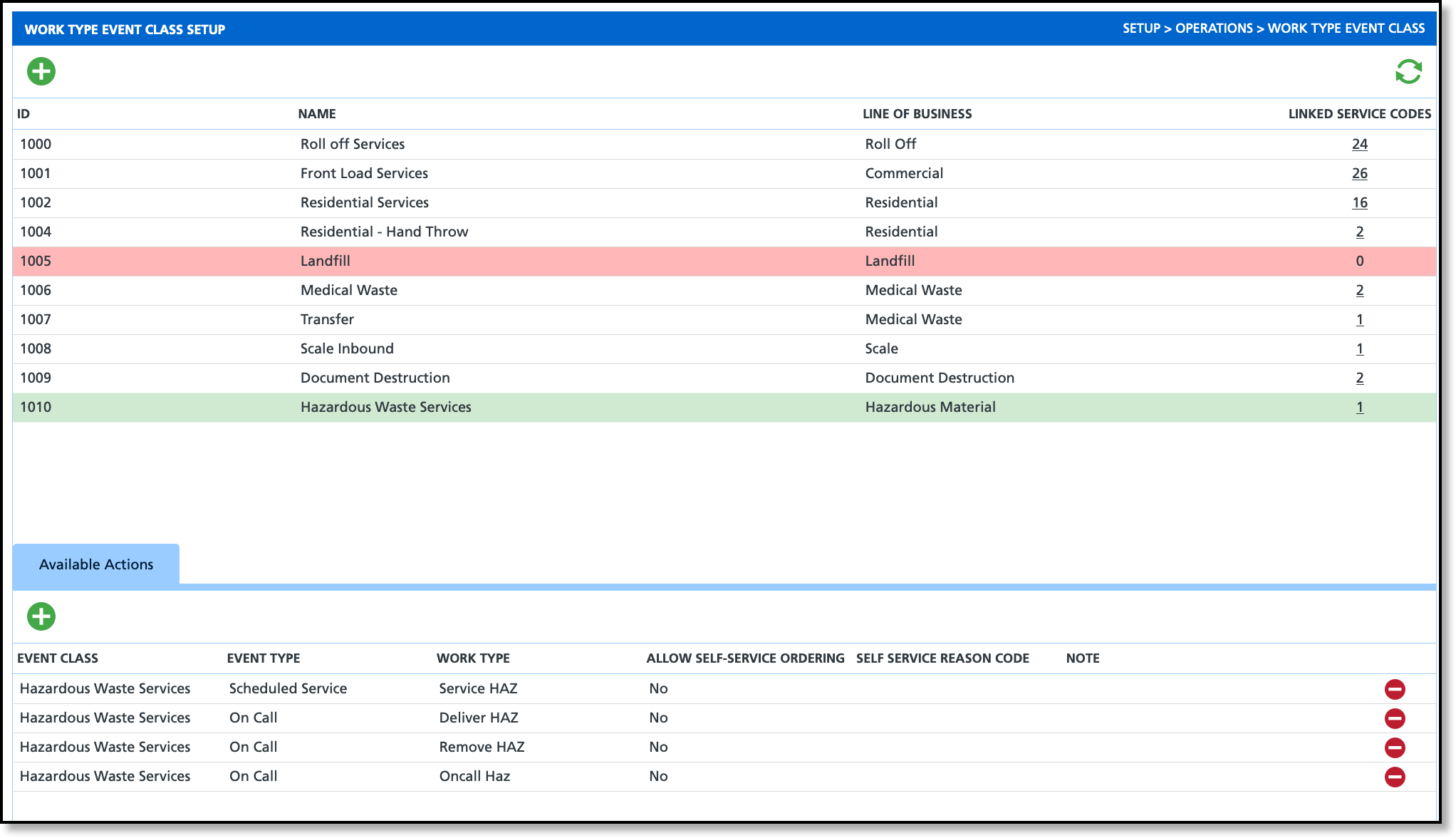
Task: Go to OPERATIONS in the breadcrumb
Action: tap(1214, 29)
